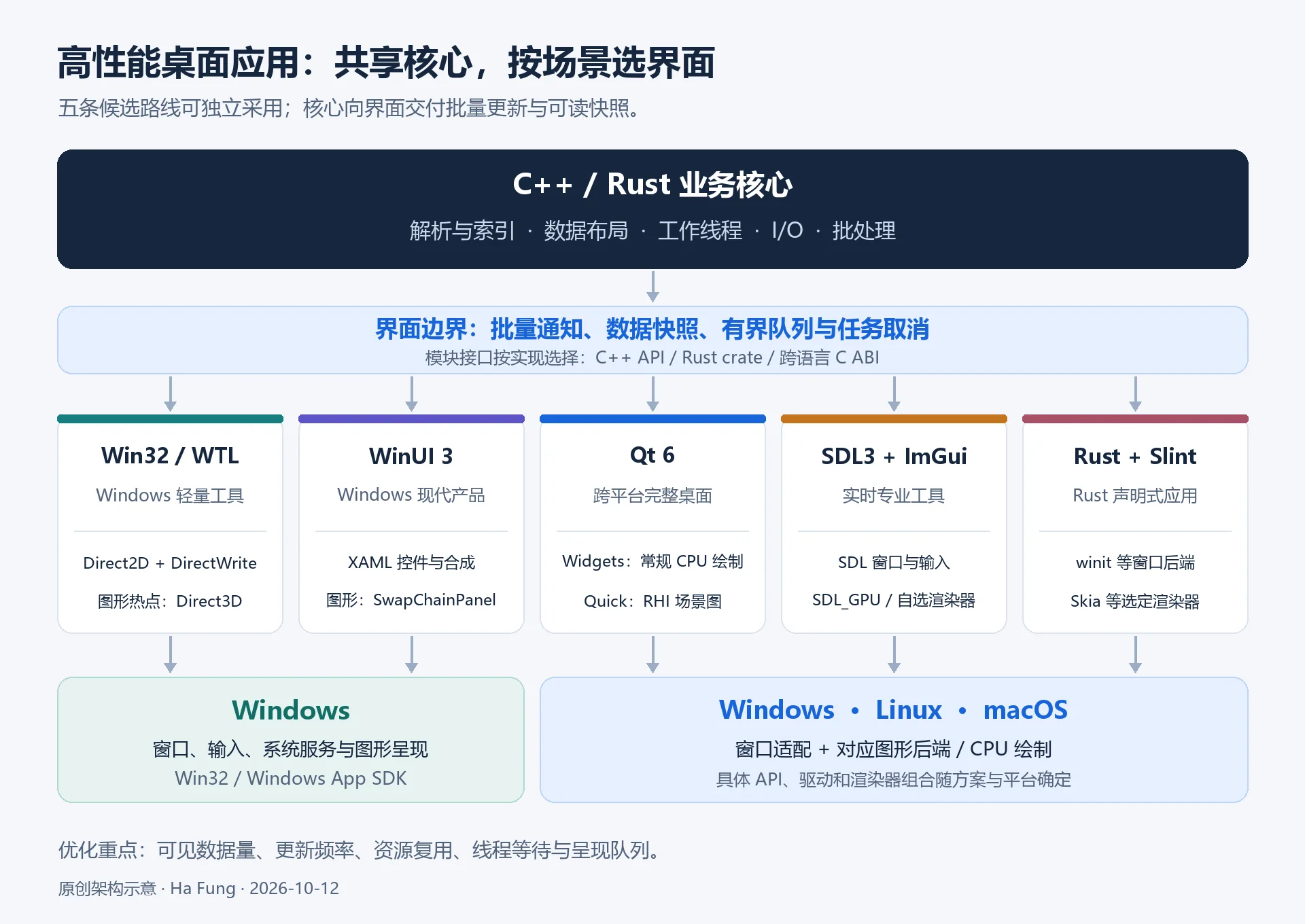The image size is (1305, 924).
Task: Select 图形热点：Direct3D text
Action: pyautogui.click(x=170, y=601)
